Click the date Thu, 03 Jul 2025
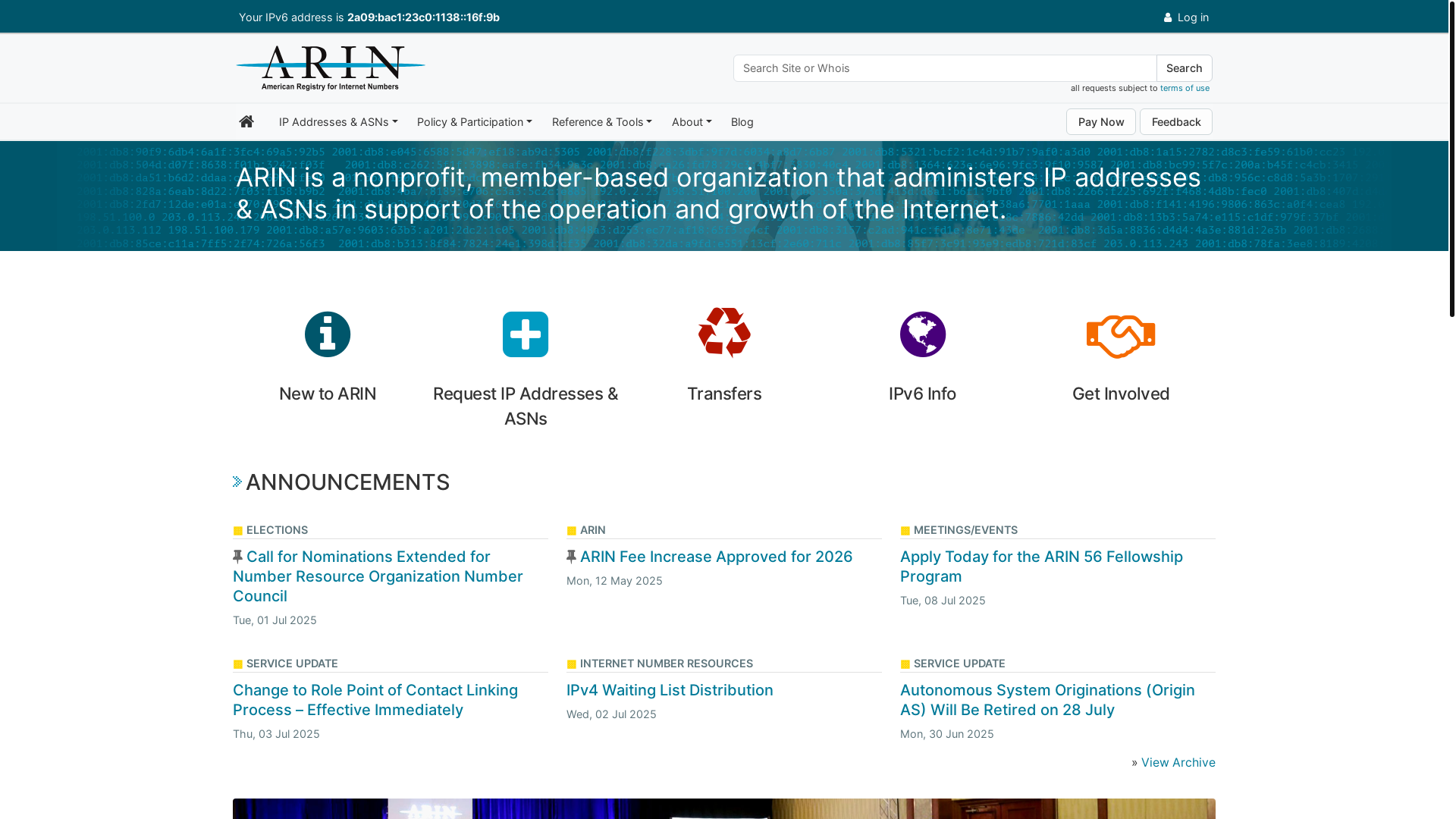 click(276, 734)
